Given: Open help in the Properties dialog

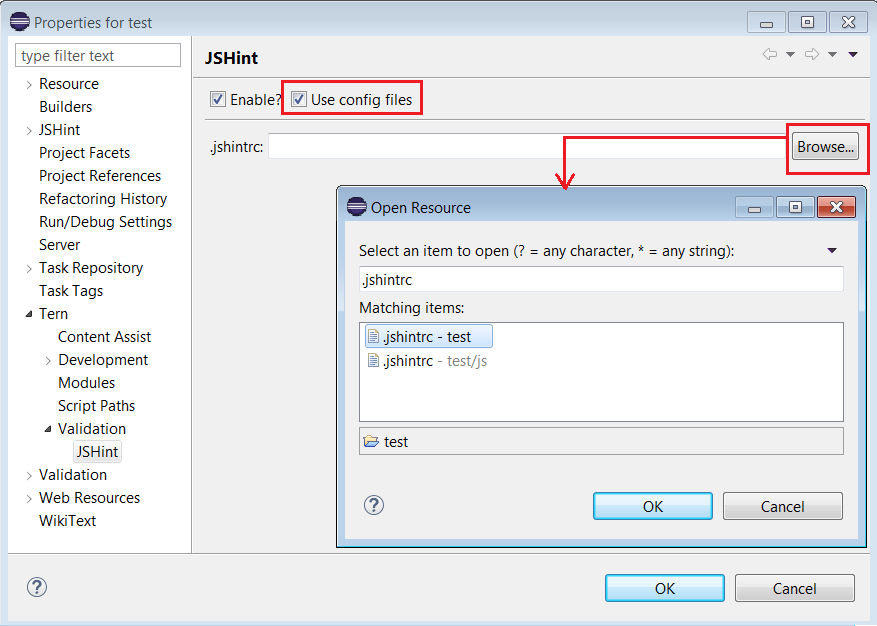Looking at the screenshot, I should [36, 588].
